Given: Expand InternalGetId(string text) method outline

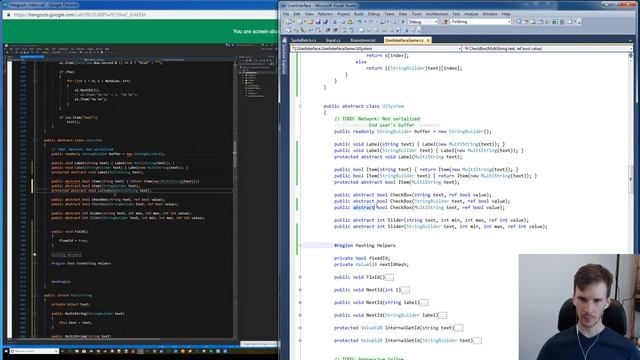Looking at the screenshot, I should click(x=300, y=328).
